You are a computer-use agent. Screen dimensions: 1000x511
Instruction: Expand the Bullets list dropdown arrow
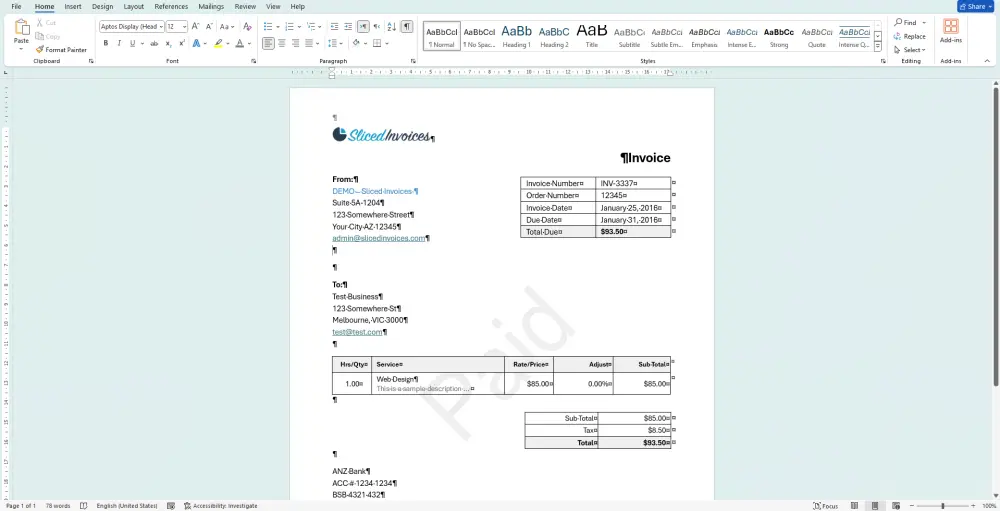277,27
